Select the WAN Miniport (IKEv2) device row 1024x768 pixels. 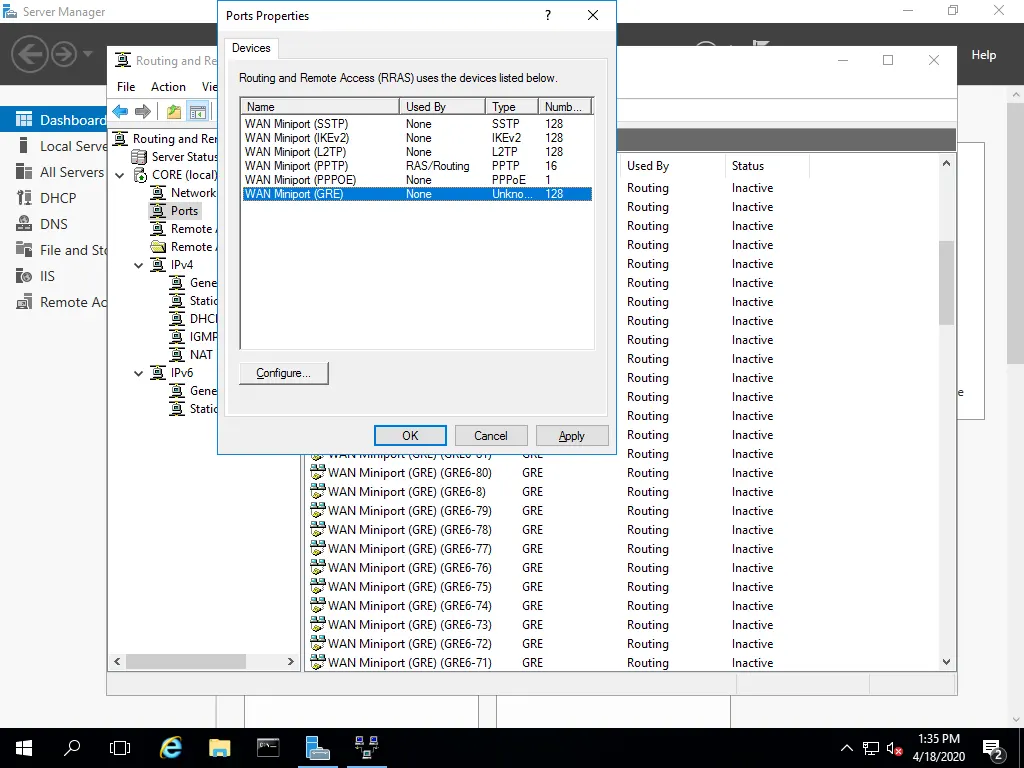[417, 138]
